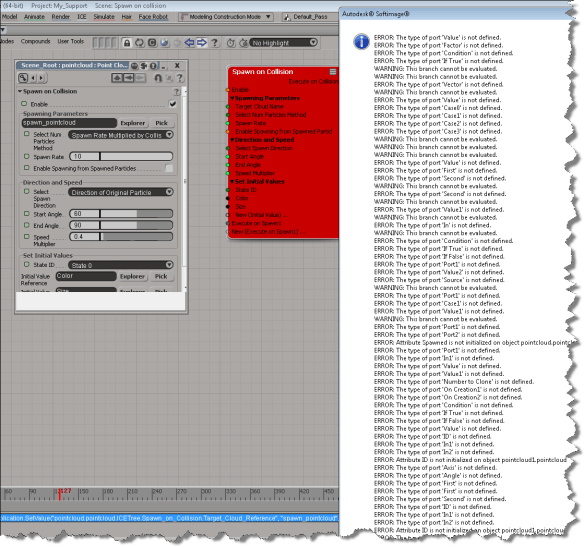This screenshot has height=547, width=584.
Task: Open the Animate menu
Action: click(x=34, y=17)
